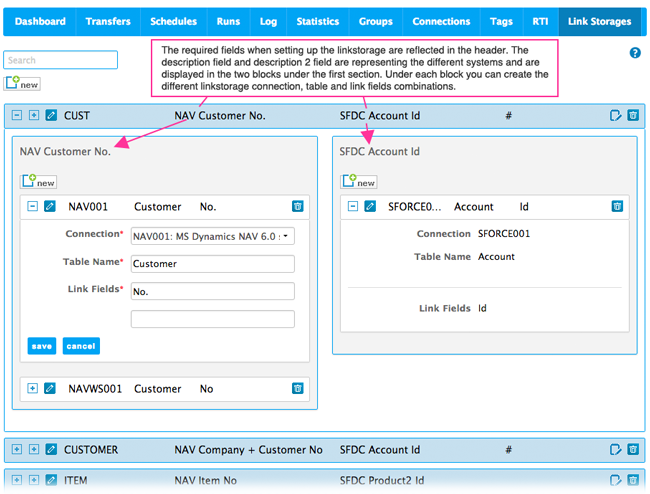Click the top new link storage button
The width and height of the screenshot is (650, 494).
pos(22,84)
